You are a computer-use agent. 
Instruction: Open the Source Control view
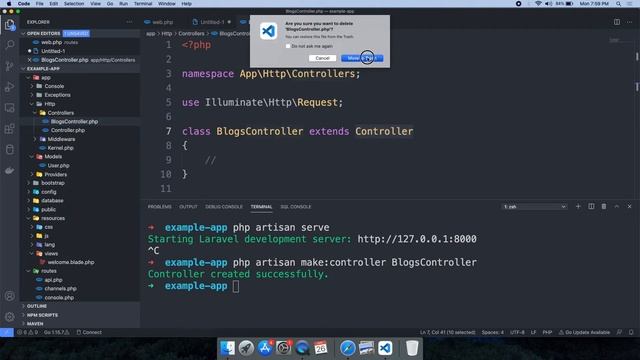point(9,66)
